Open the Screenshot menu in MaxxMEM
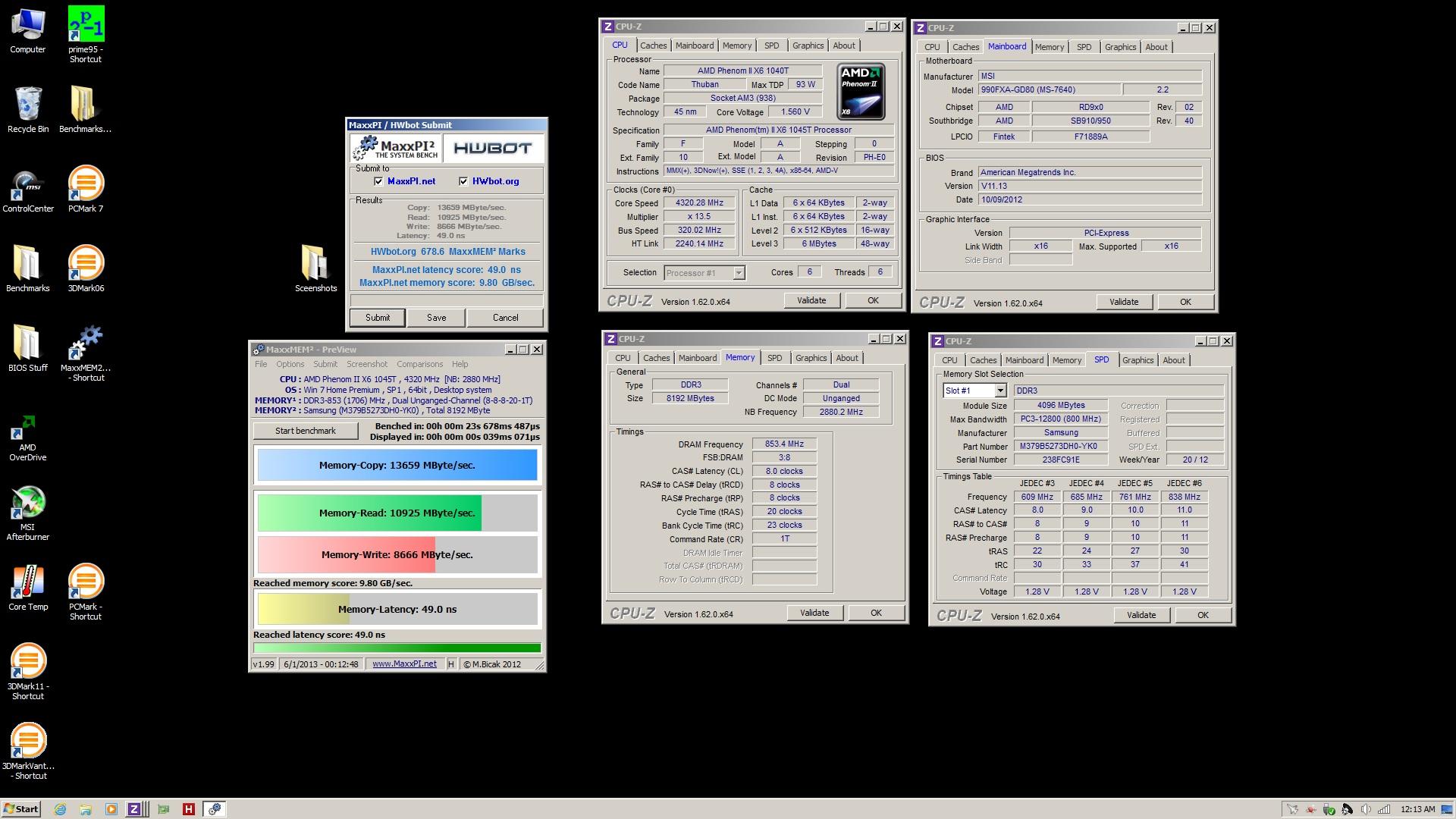This screenshot has width=1456, height=819. 367,364
